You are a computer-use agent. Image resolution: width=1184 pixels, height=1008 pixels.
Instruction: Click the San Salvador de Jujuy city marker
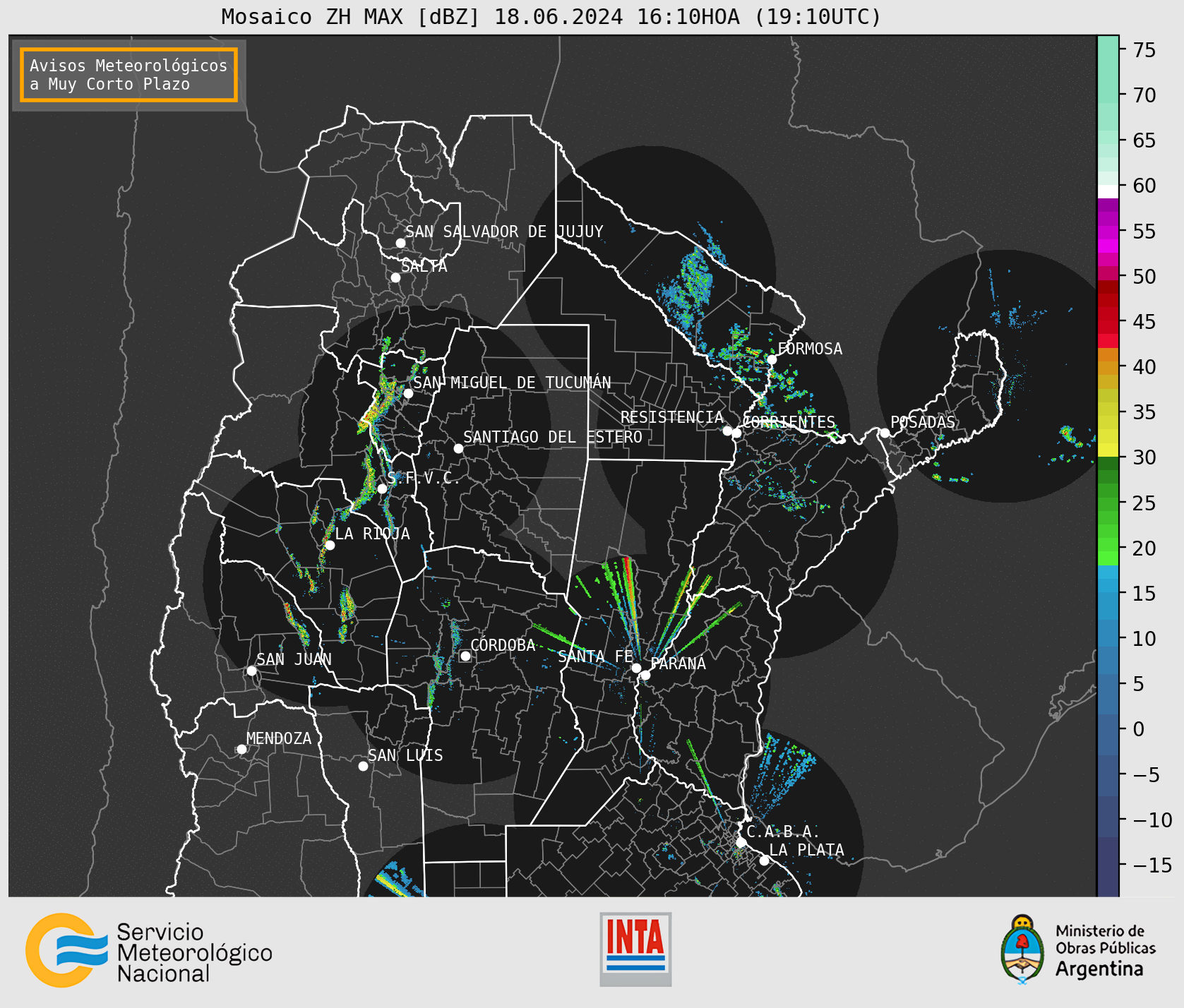pos(400,243)
